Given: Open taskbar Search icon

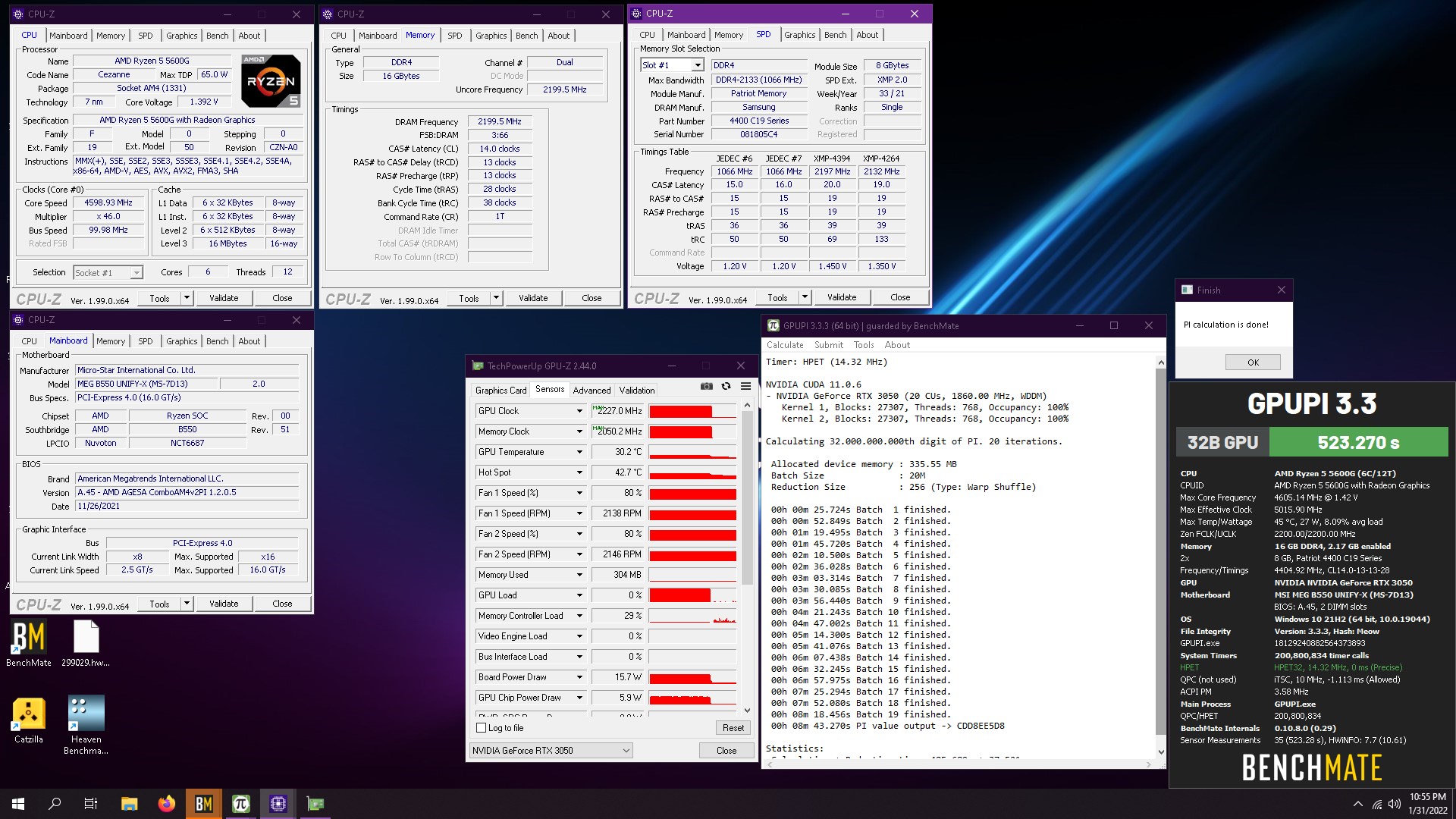Looking at the screenshot, I should pos(55,804).
